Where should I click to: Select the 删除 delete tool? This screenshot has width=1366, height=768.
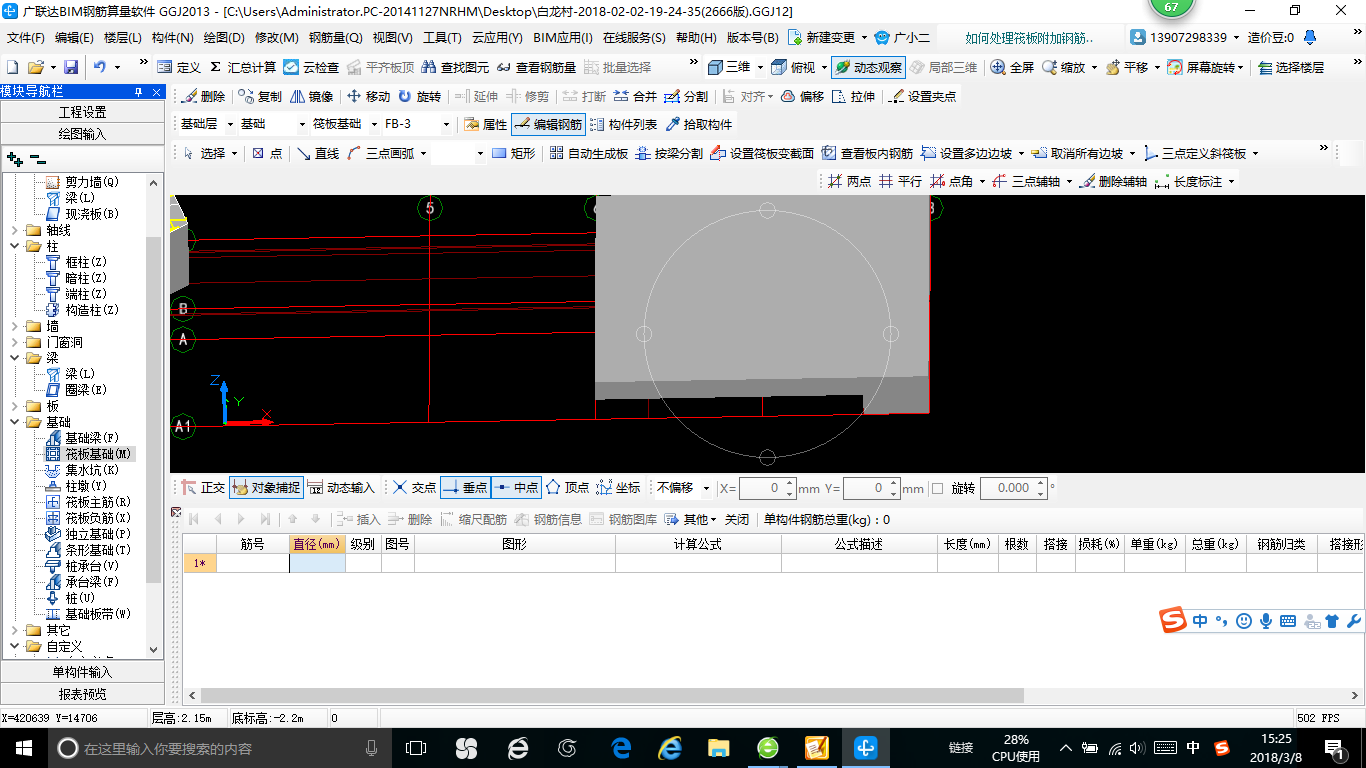click(204, 97)
